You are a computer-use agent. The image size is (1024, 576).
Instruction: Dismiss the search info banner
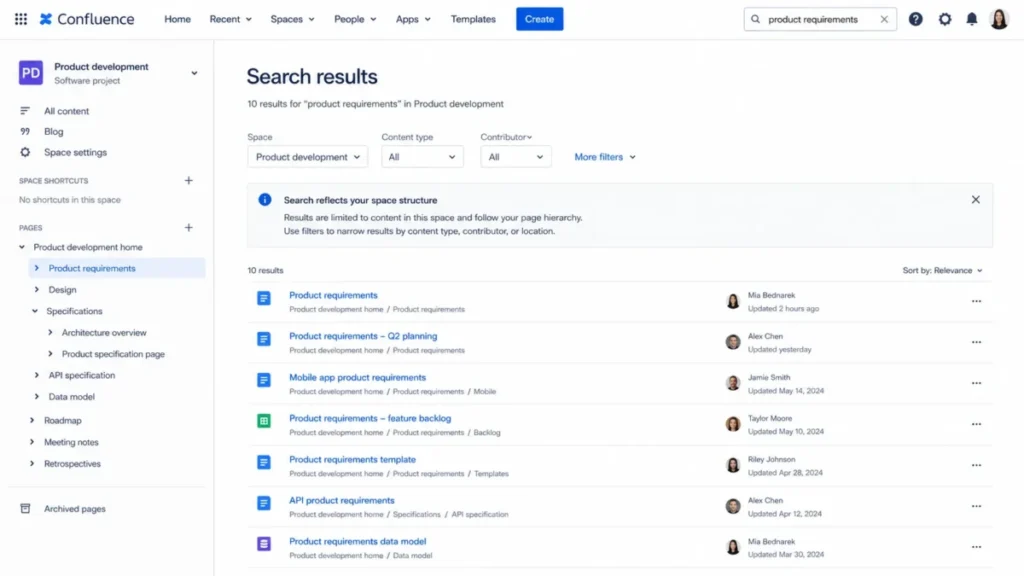pyautogui.click(x=976, y=199)
